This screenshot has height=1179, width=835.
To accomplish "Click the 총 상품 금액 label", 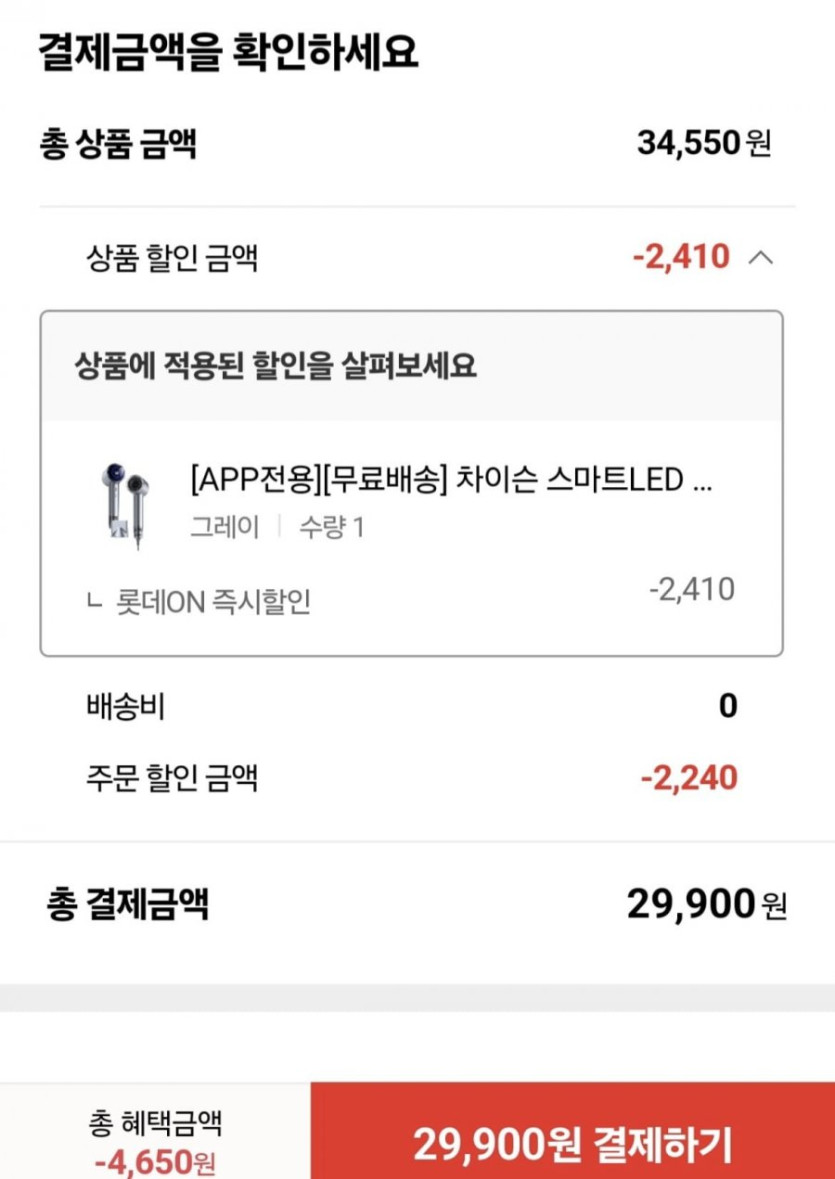I will click(x=117, y=144).
